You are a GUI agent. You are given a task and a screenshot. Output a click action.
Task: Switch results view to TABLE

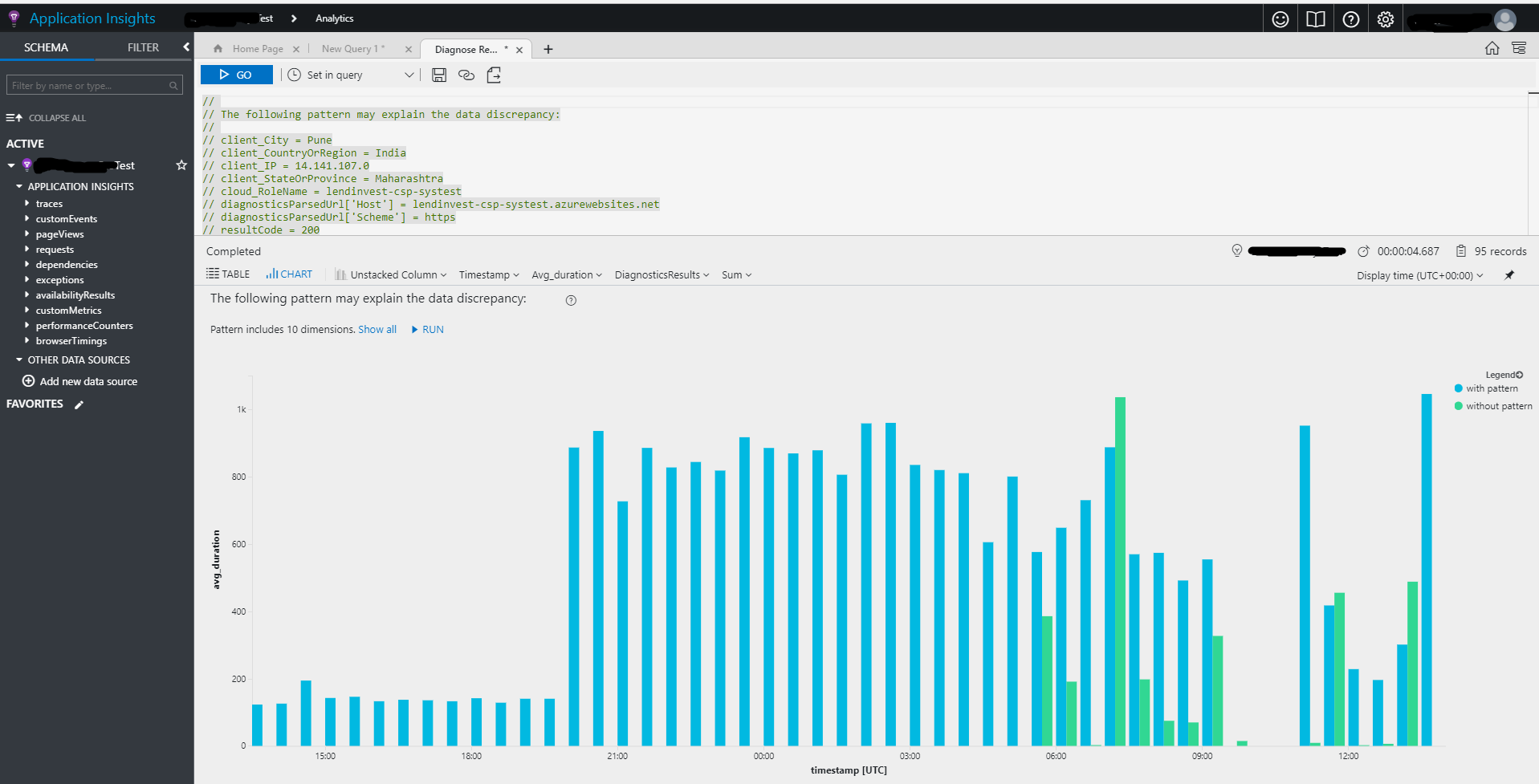(x=227, y=274)
